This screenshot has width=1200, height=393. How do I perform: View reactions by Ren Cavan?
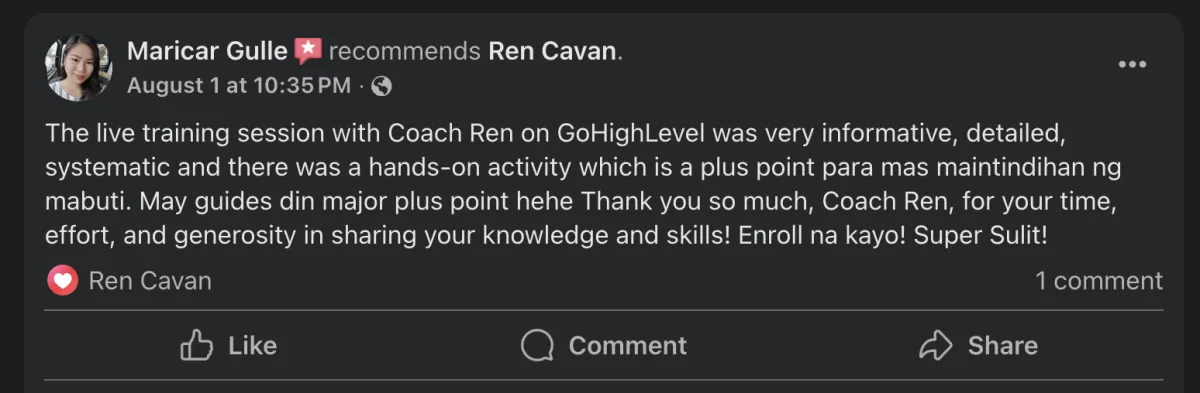click(150, 281)
